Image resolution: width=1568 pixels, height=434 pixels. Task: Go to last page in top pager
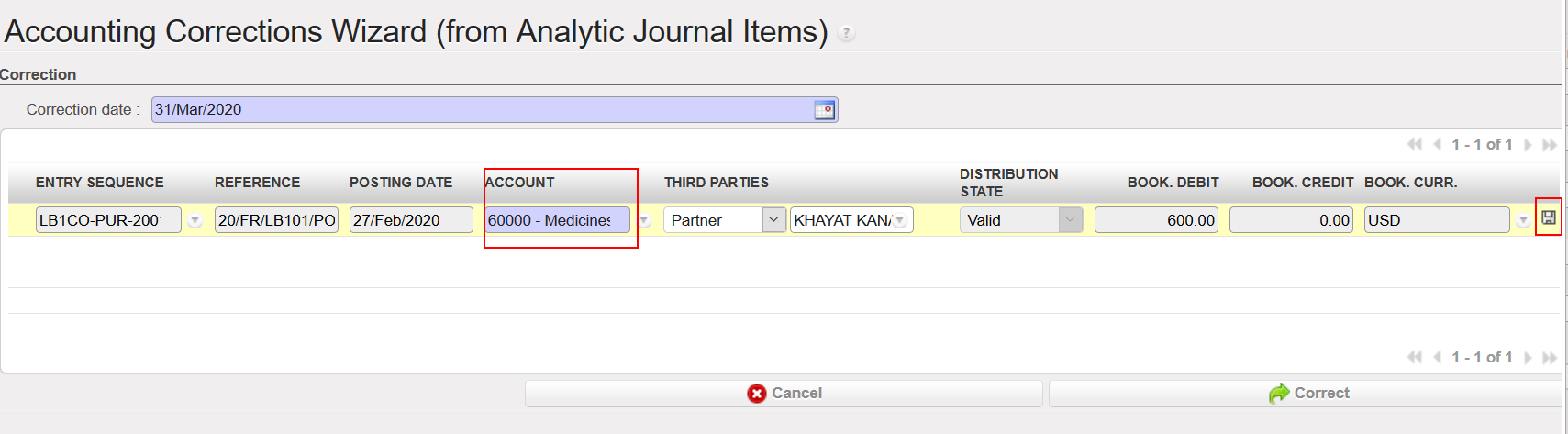[1550, 145]
